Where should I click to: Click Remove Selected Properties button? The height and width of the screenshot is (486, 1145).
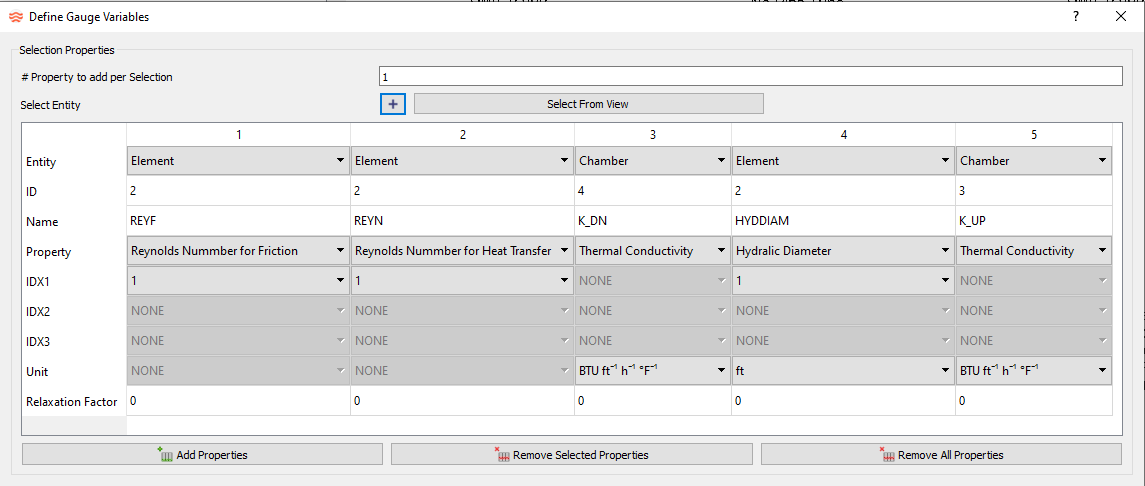pos(571,455)
